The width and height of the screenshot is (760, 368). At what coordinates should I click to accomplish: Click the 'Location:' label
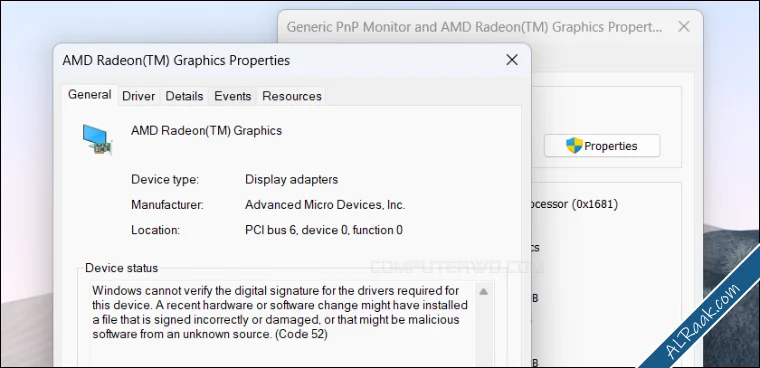tap(155, 230)
